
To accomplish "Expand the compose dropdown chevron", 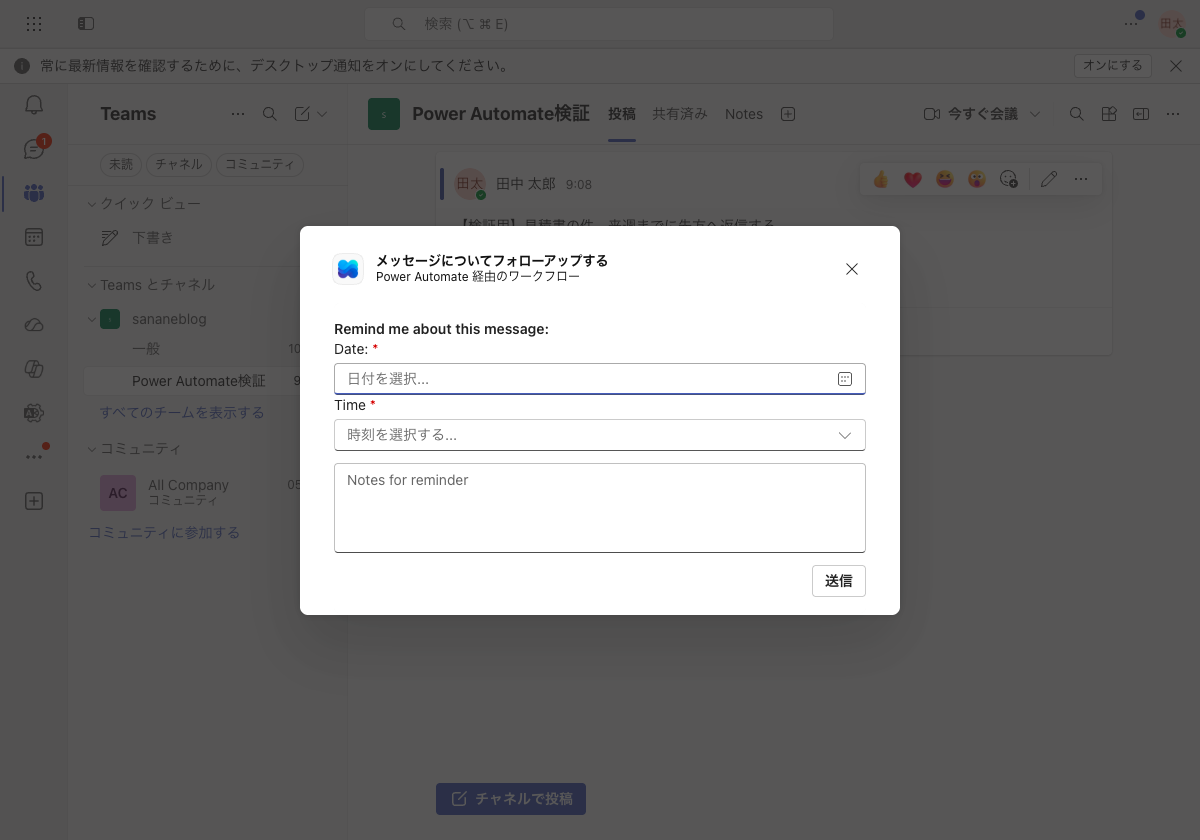I will click(x=322, y=114).
